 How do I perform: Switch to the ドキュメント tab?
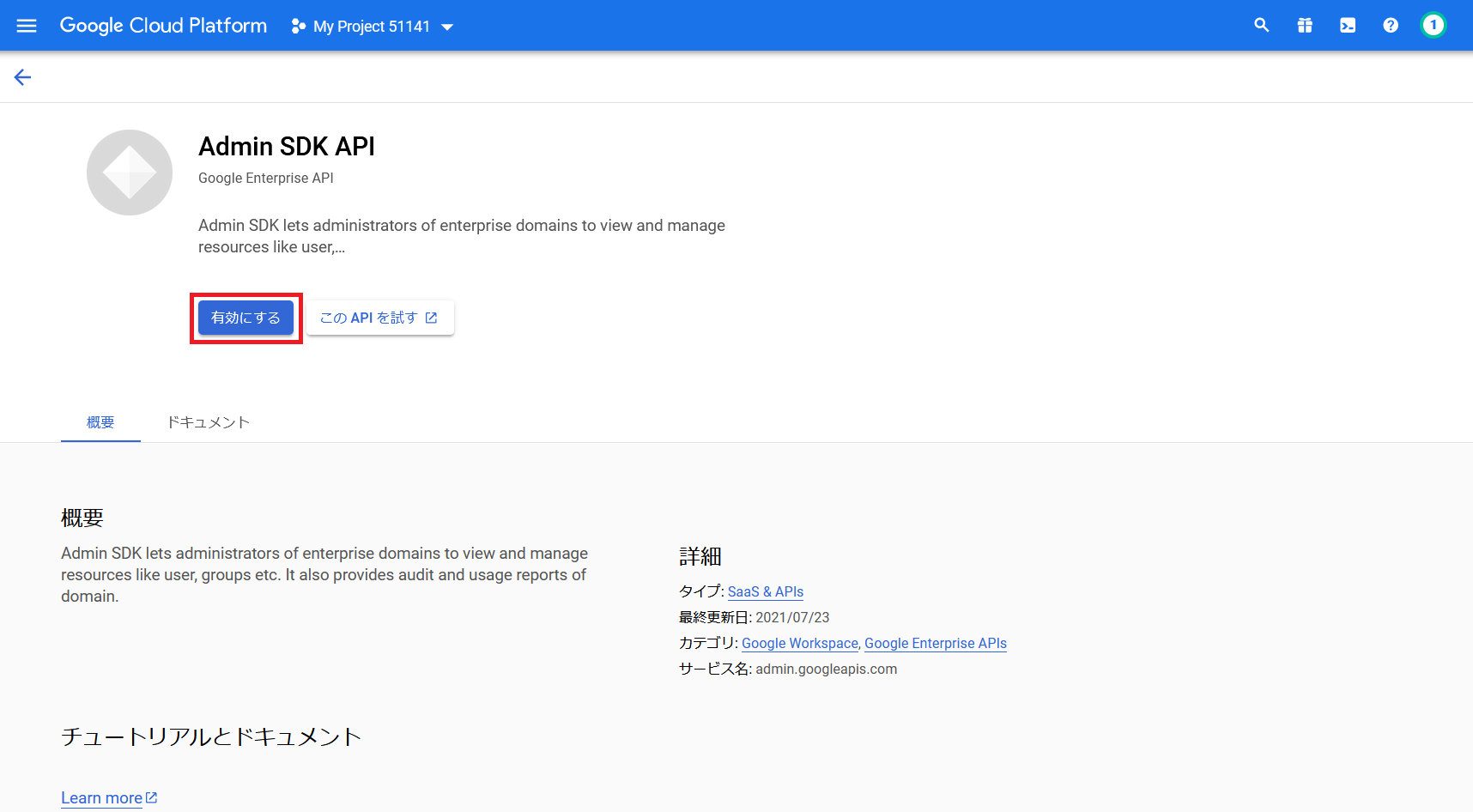pos(209,422)
